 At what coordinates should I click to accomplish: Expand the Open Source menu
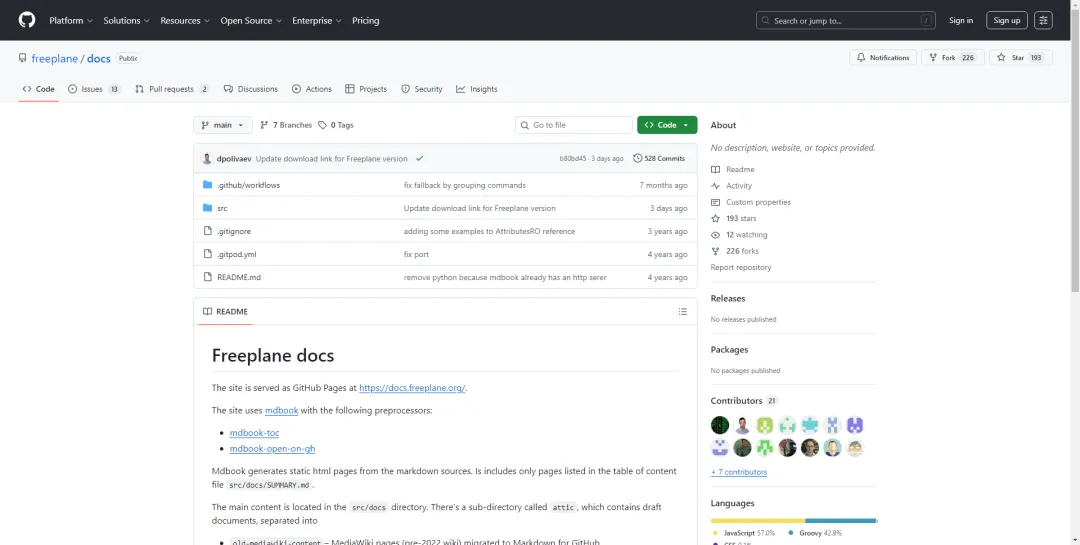click(x=251, y=21)
